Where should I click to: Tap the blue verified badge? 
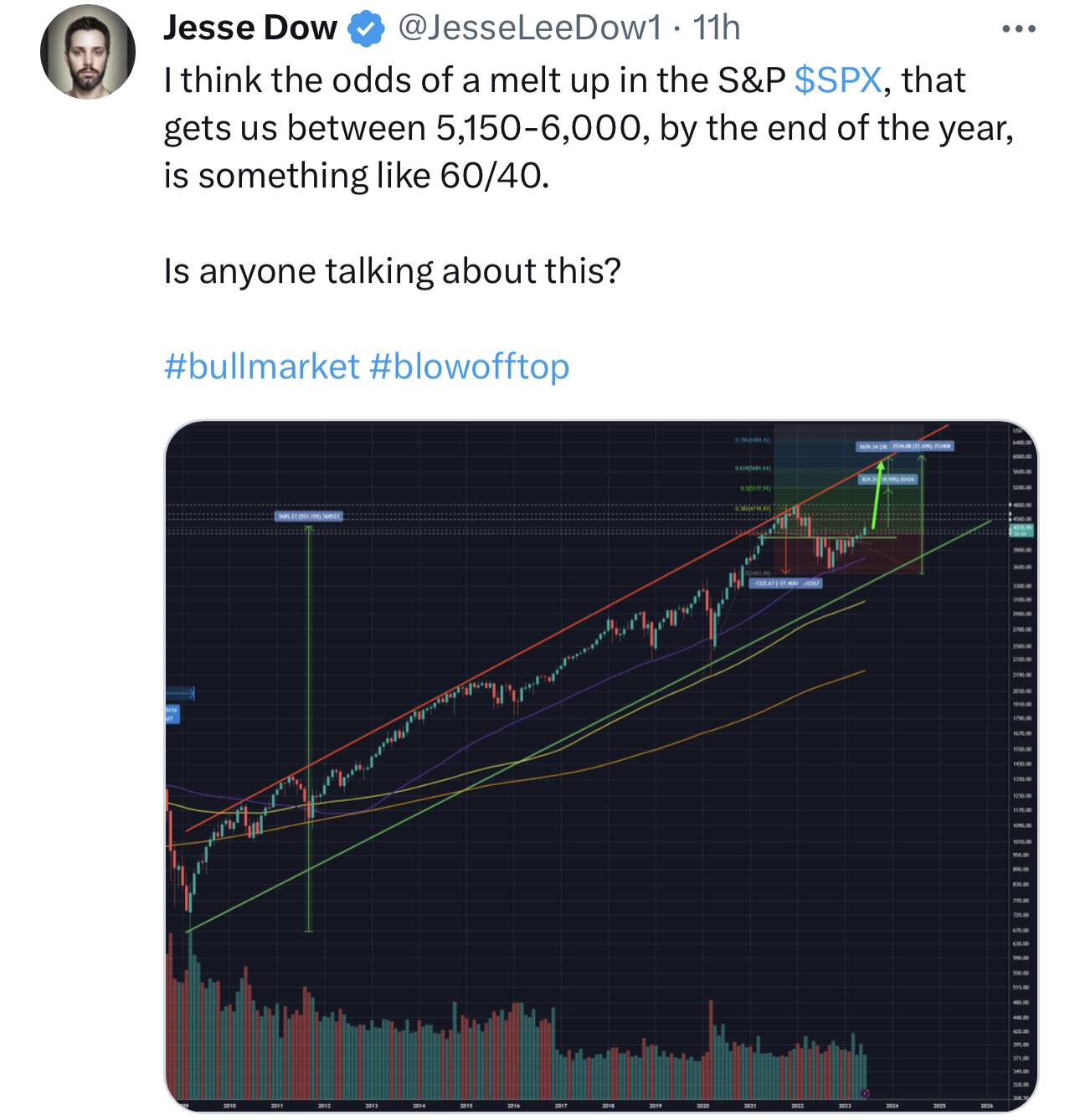365,30
